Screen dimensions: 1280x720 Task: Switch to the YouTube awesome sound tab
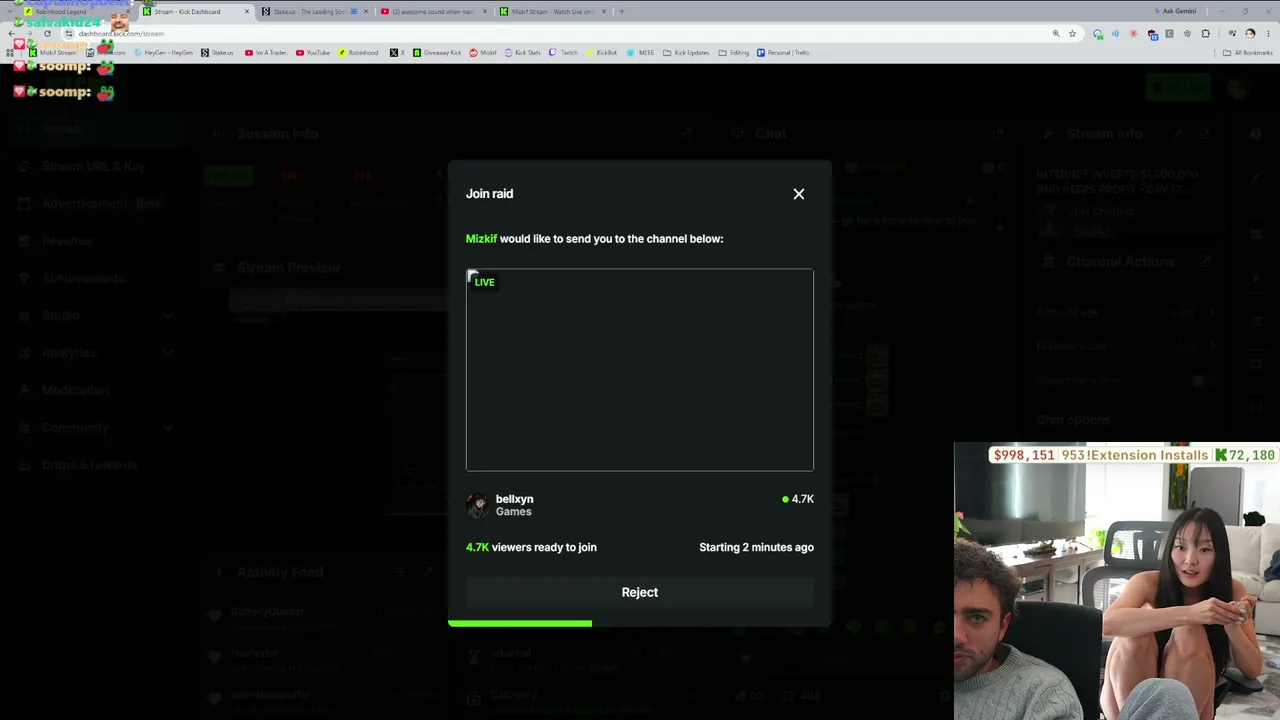click(432, 12)
